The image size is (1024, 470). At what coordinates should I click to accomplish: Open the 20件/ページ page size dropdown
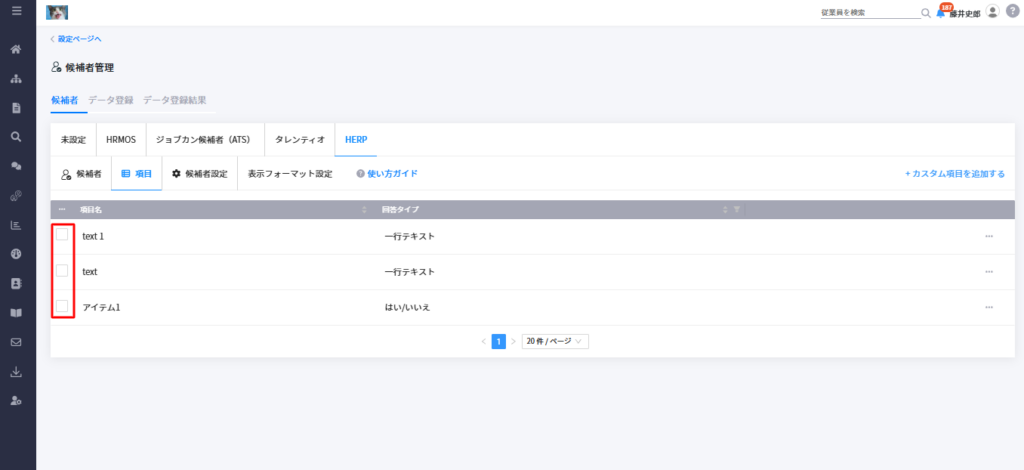pos(555,341)
